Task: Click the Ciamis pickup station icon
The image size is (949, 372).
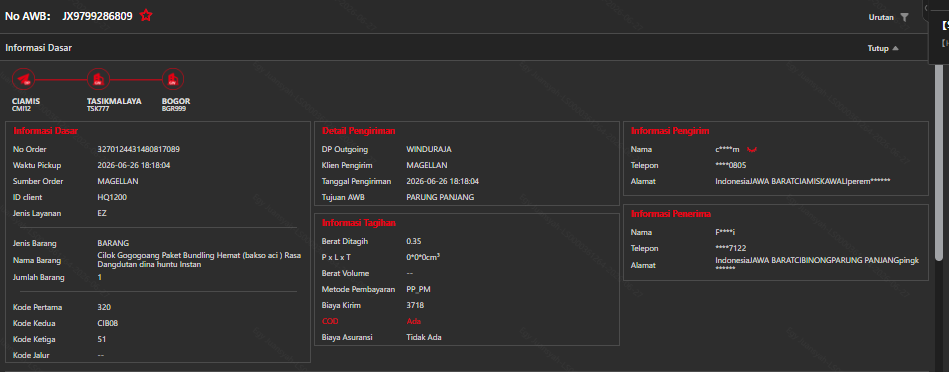Action: tap(24, 79)
